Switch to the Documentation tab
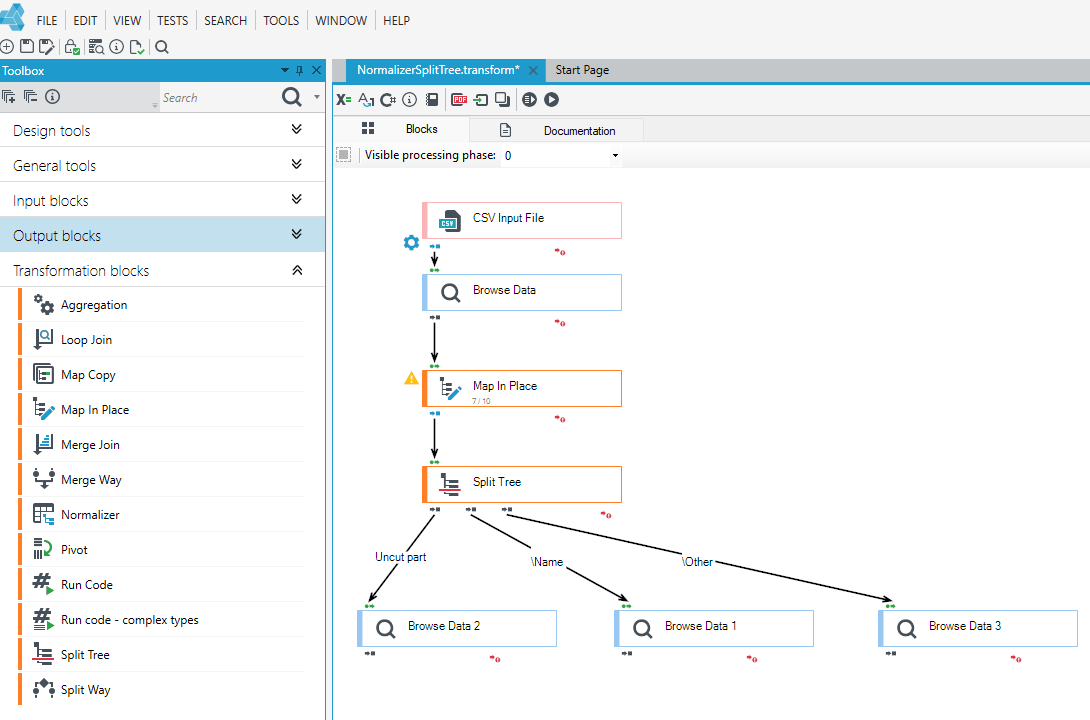 click(557, 130)
